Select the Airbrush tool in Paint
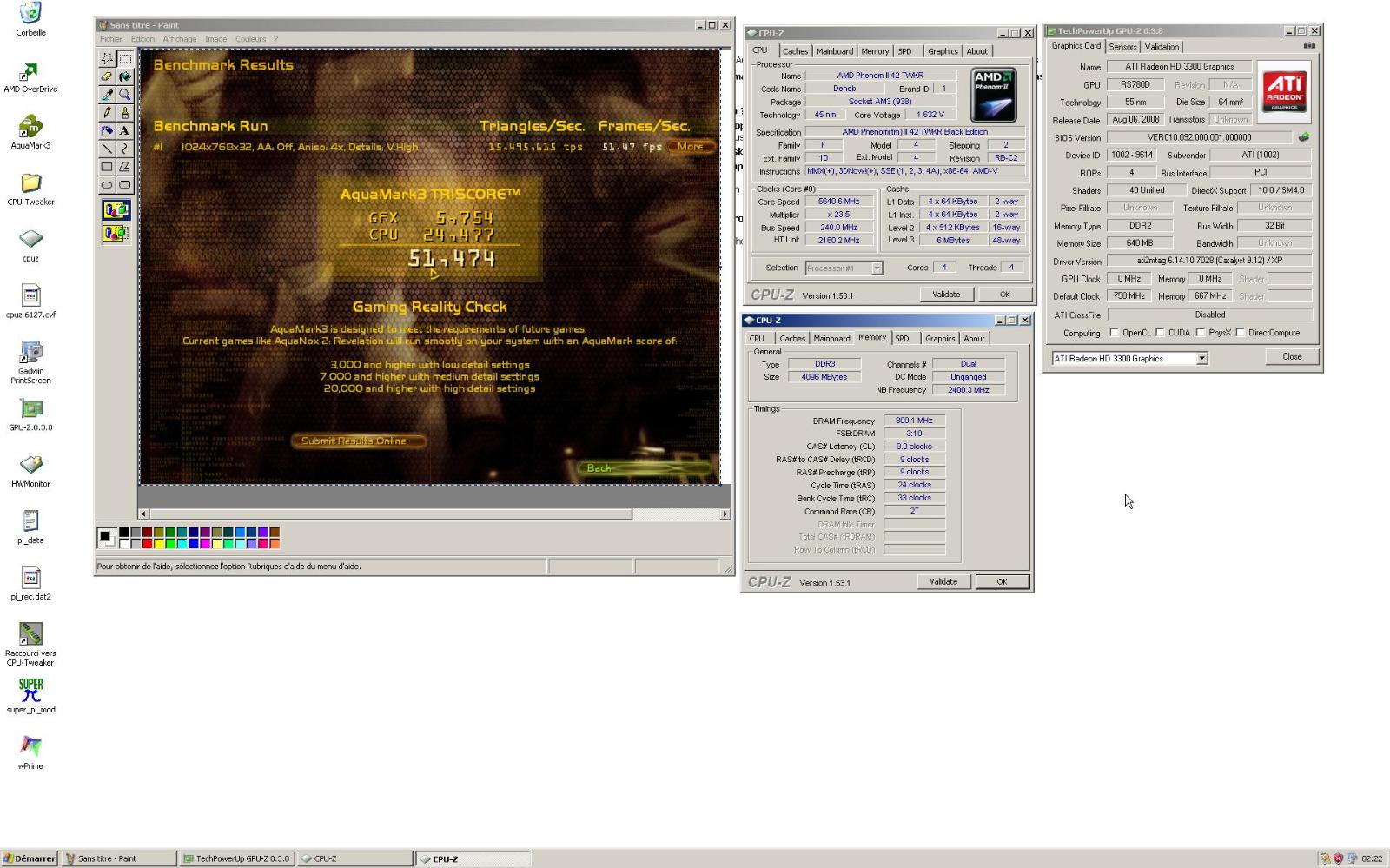 [x=107, y=130]
